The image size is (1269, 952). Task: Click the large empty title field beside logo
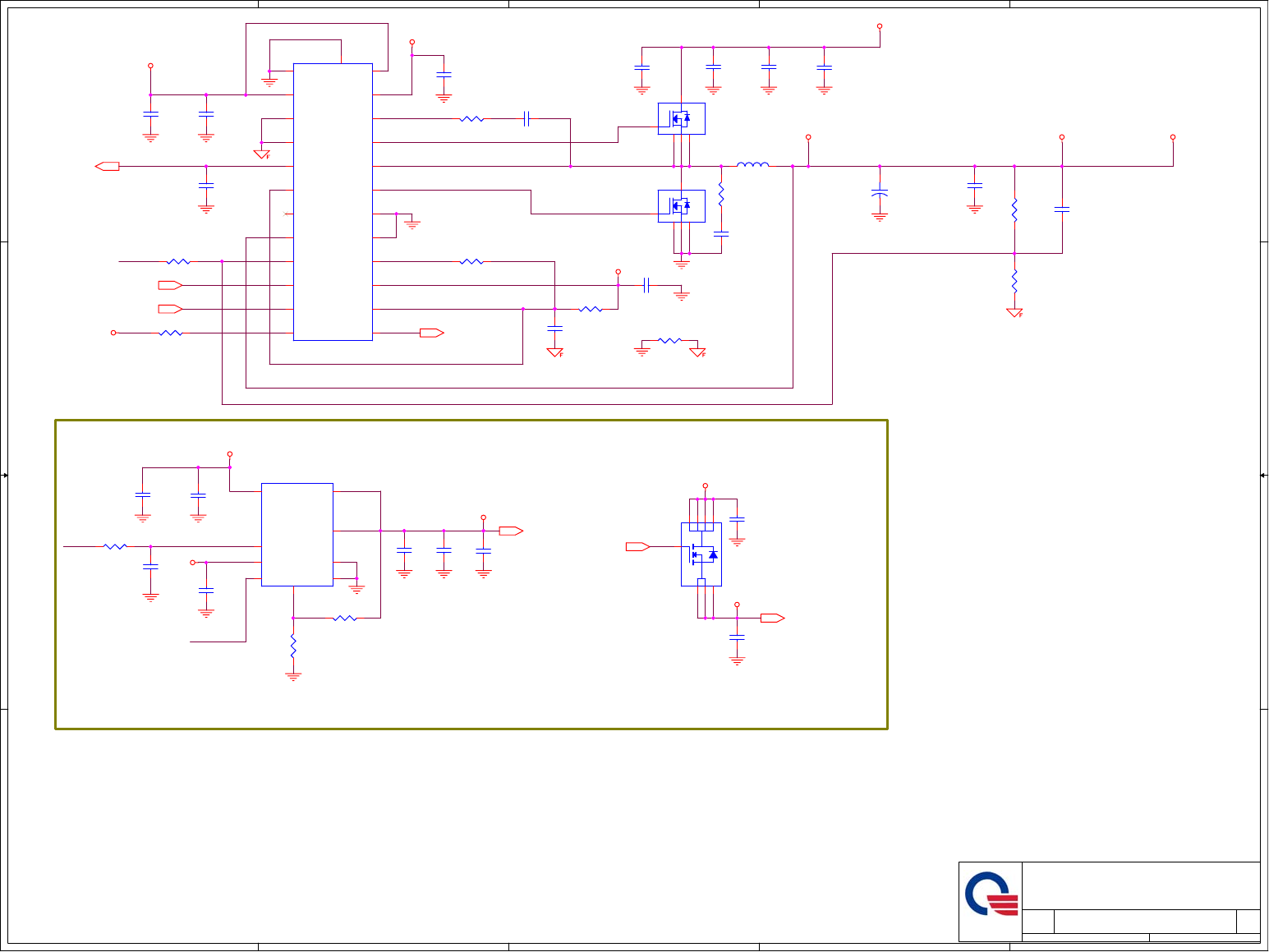point(1141,885)
